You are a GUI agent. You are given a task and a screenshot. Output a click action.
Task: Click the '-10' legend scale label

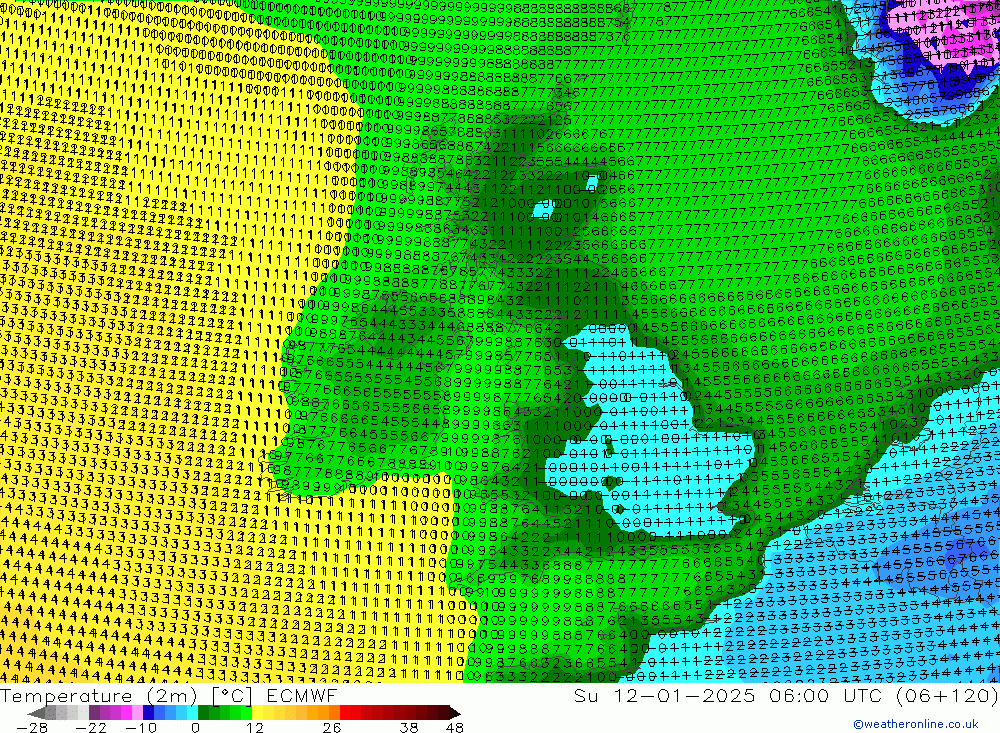[141, 728]
